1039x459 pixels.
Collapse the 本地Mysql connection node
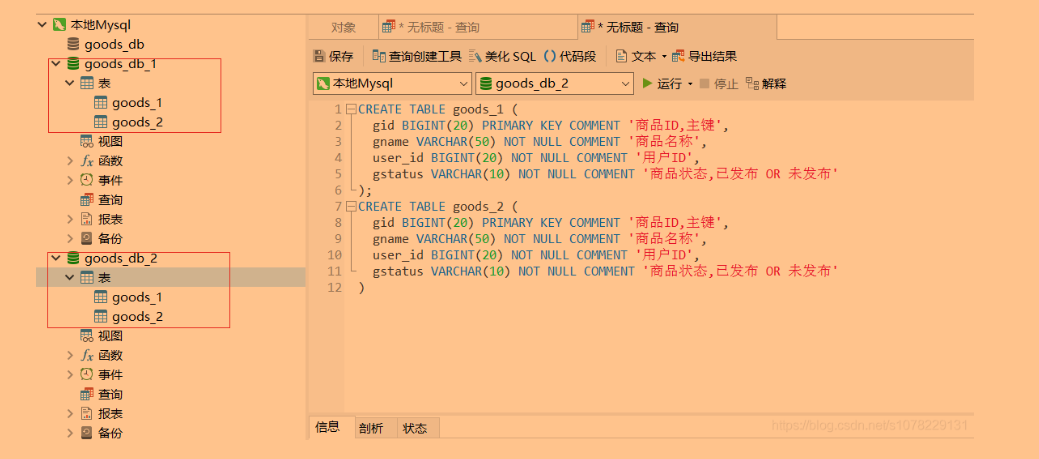[42, 25]
